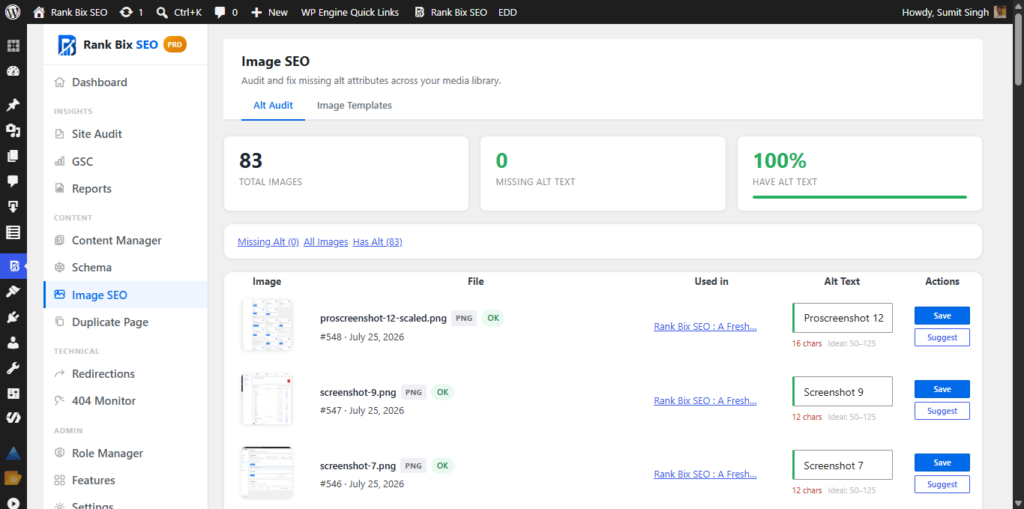Click the highlighted Rank Bix icon in the WordPress sidebar
The width and height of the screenshot is (1024, 509).
click(13, 266)
